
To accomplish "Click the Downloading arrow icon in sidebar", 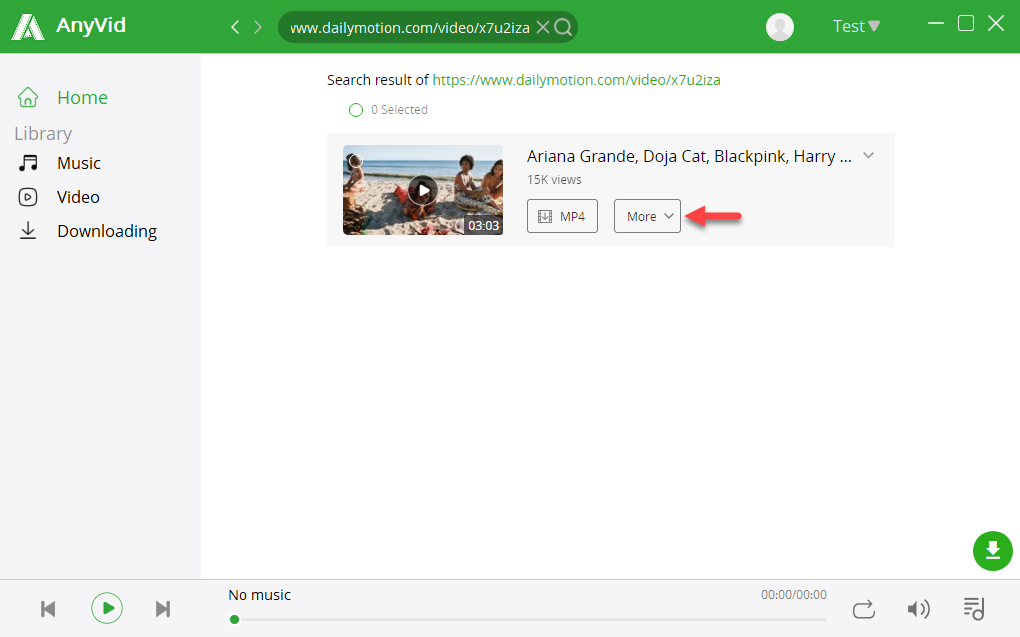I will (28, 230).
